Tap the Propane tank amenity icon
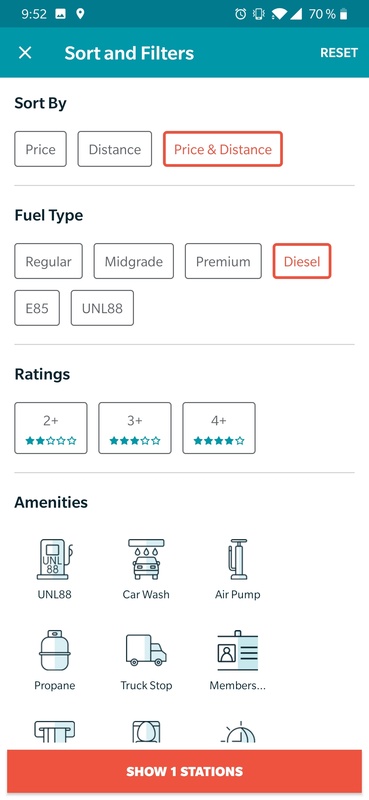This screenshot has height=800, width=369. click(54, 649)
